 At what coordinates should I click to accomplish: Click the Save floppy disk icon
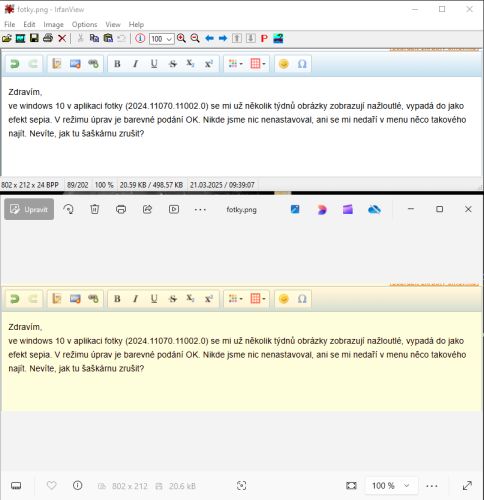click(x=34, y=38)
